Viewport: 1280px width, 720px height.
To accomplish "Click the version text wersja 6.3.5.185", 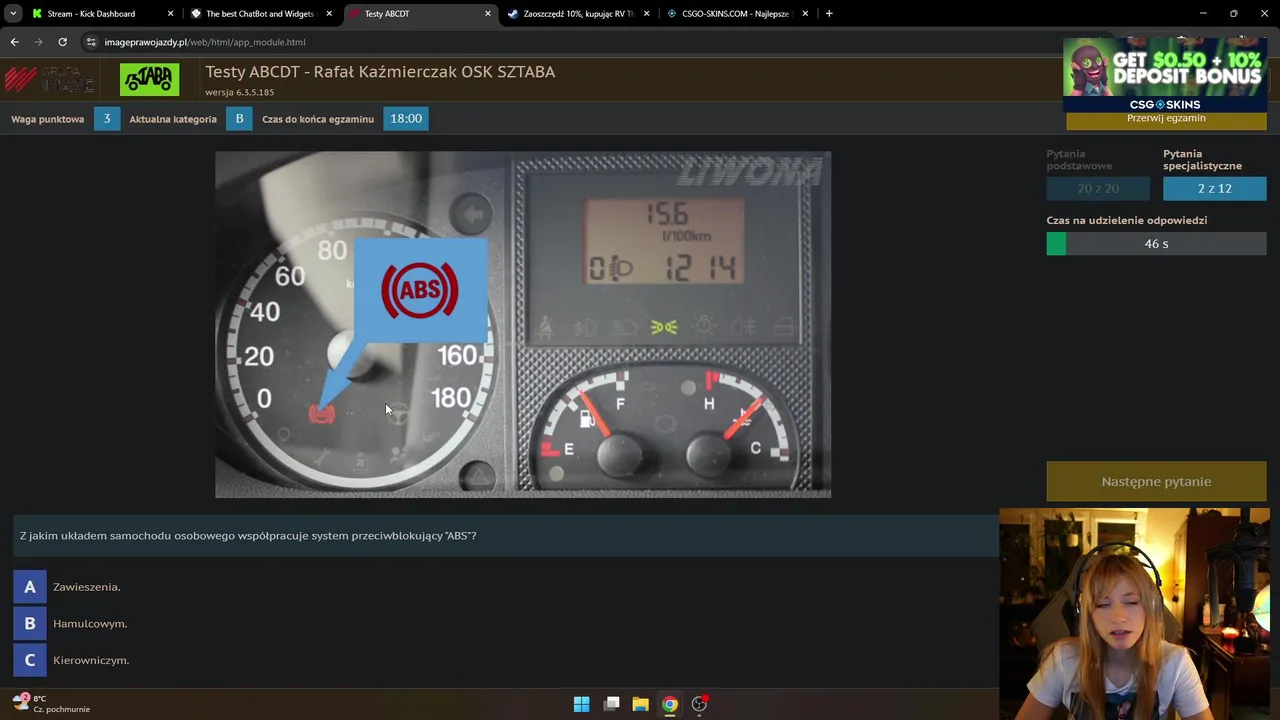I will (239, 92).
